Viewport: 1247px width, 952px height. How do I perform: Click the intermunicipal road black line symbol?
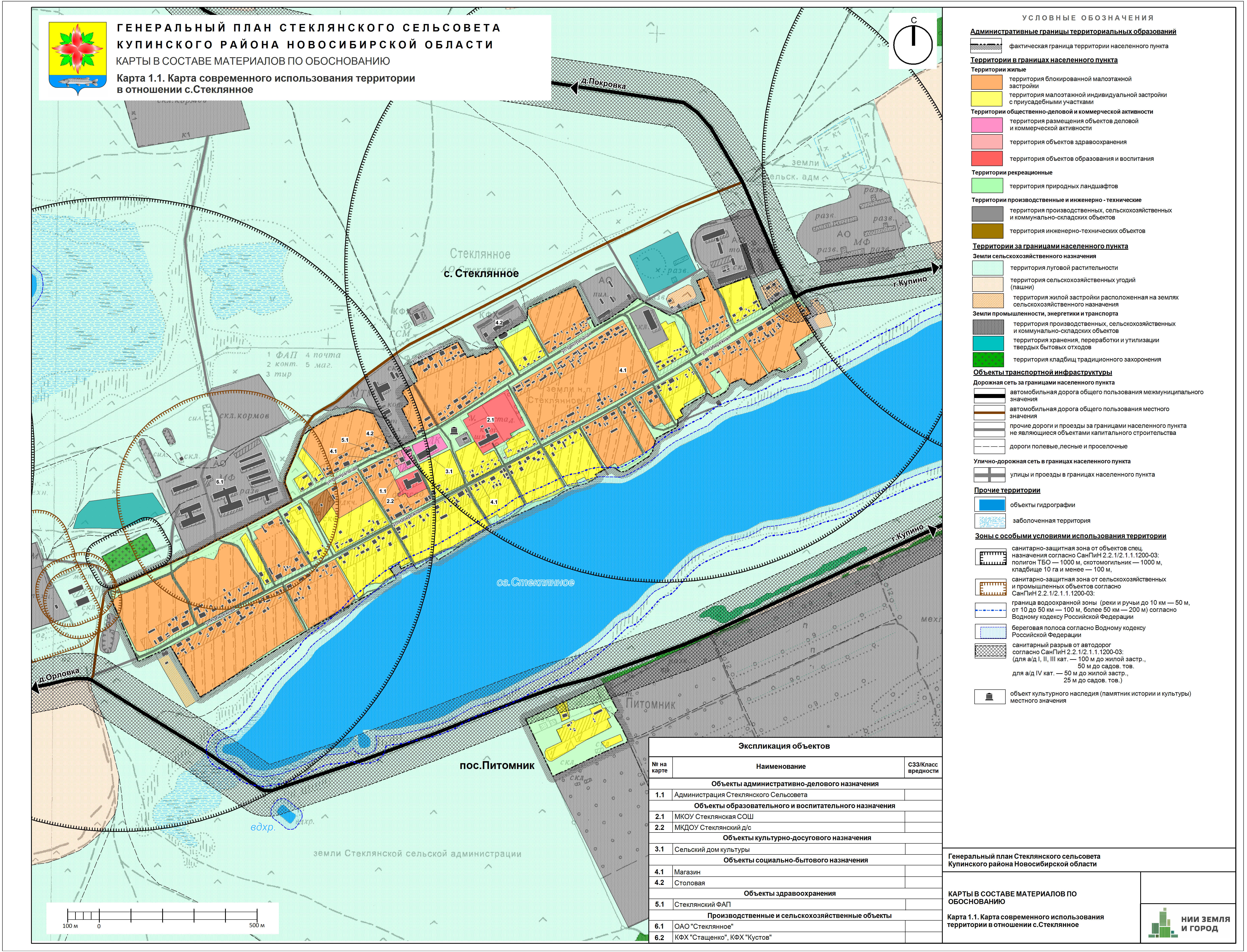(x=989, y=396)
